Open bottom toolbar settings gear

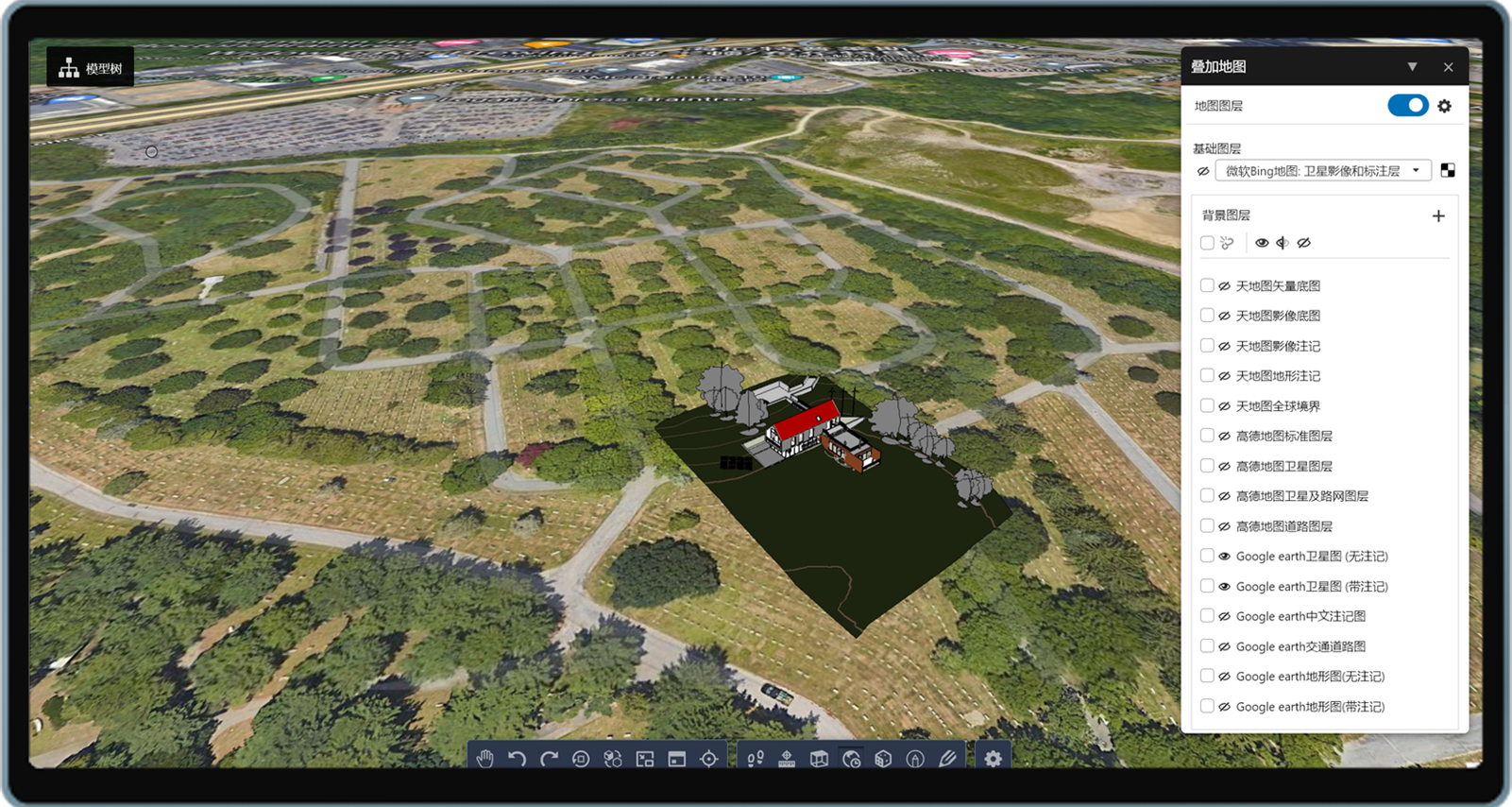993,759
